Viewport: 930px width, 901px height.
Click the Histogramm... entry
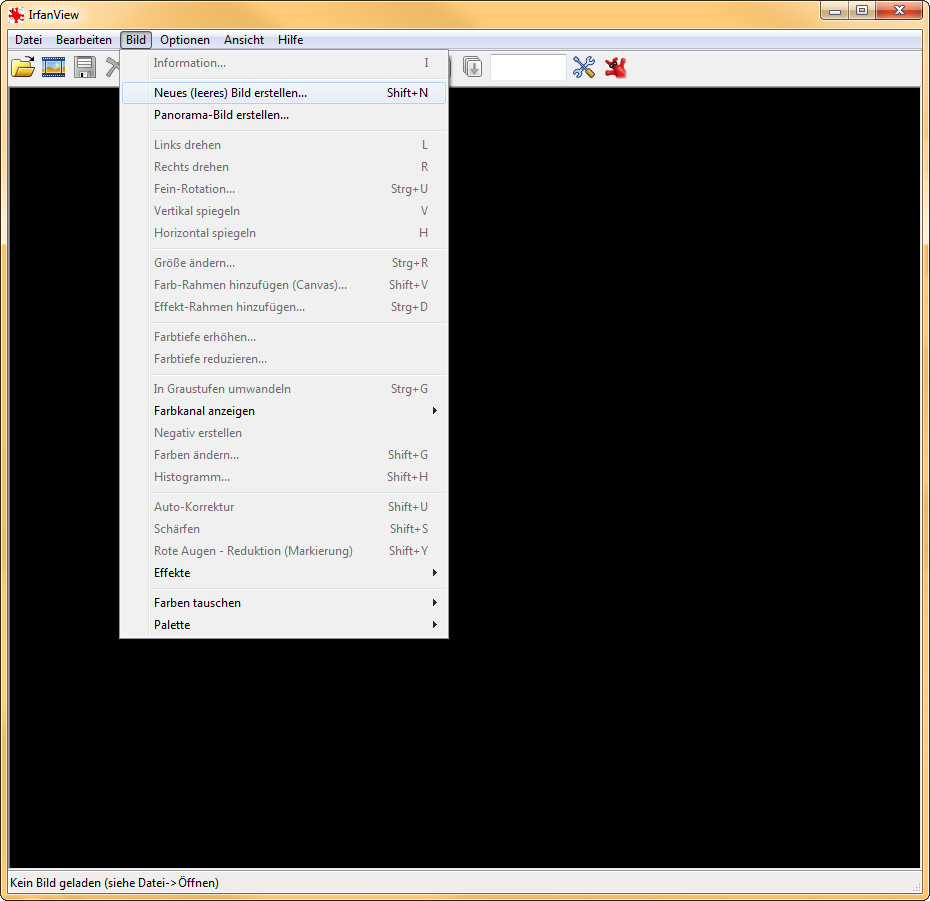(x=284, y=477)
